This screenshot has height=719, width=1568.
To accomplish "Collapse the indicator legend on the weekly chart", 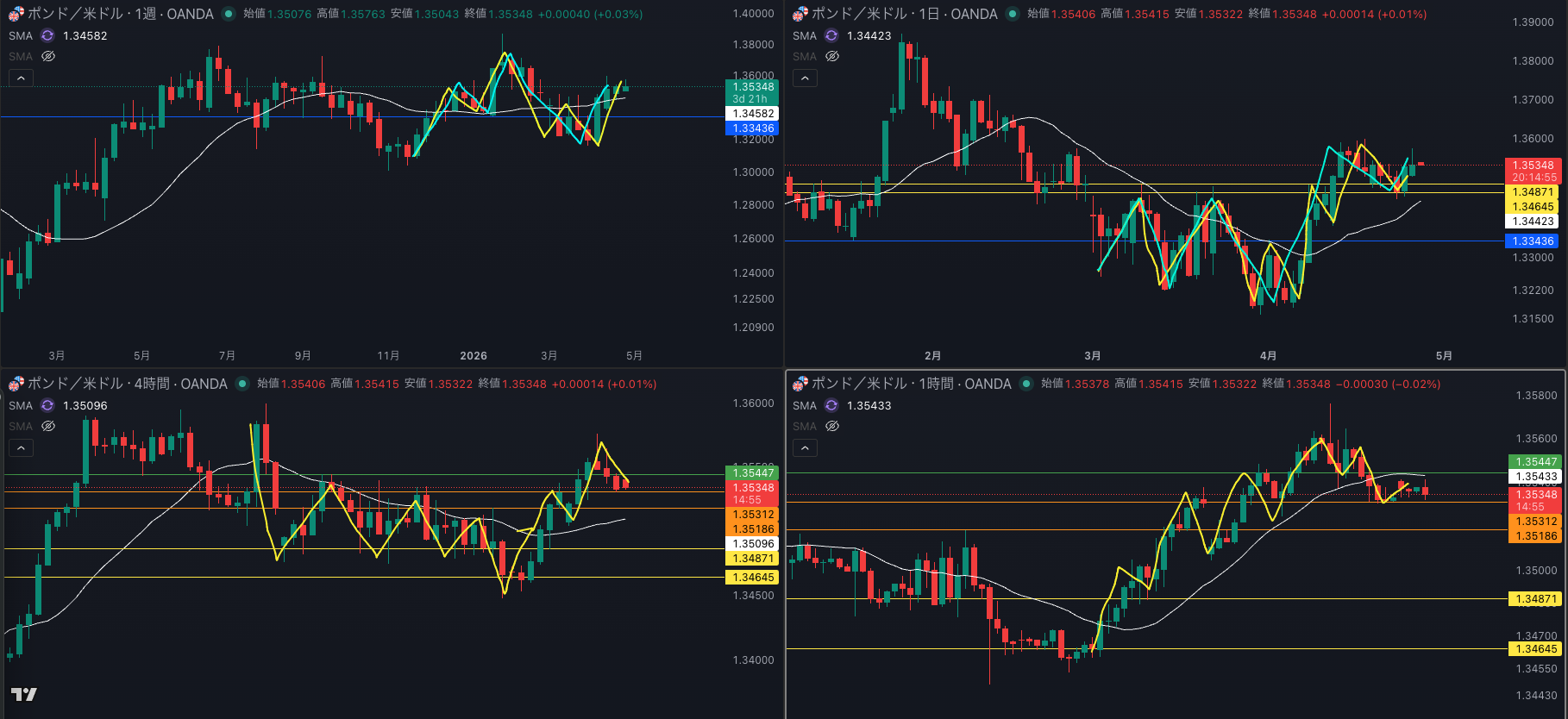I will point(21,78).
